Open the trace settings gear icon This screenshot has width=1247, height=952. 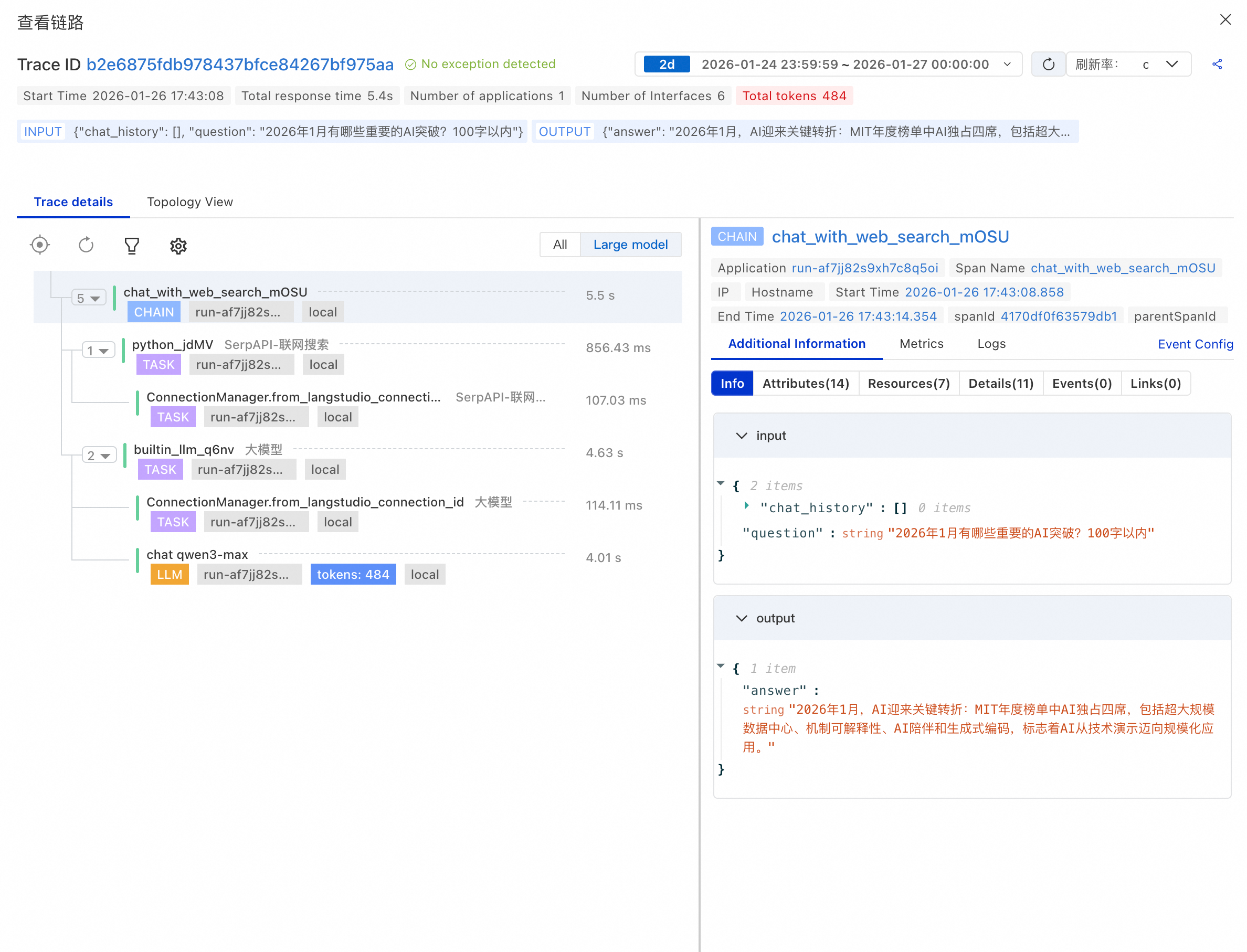pyautogui.click(x=178, y=246)
